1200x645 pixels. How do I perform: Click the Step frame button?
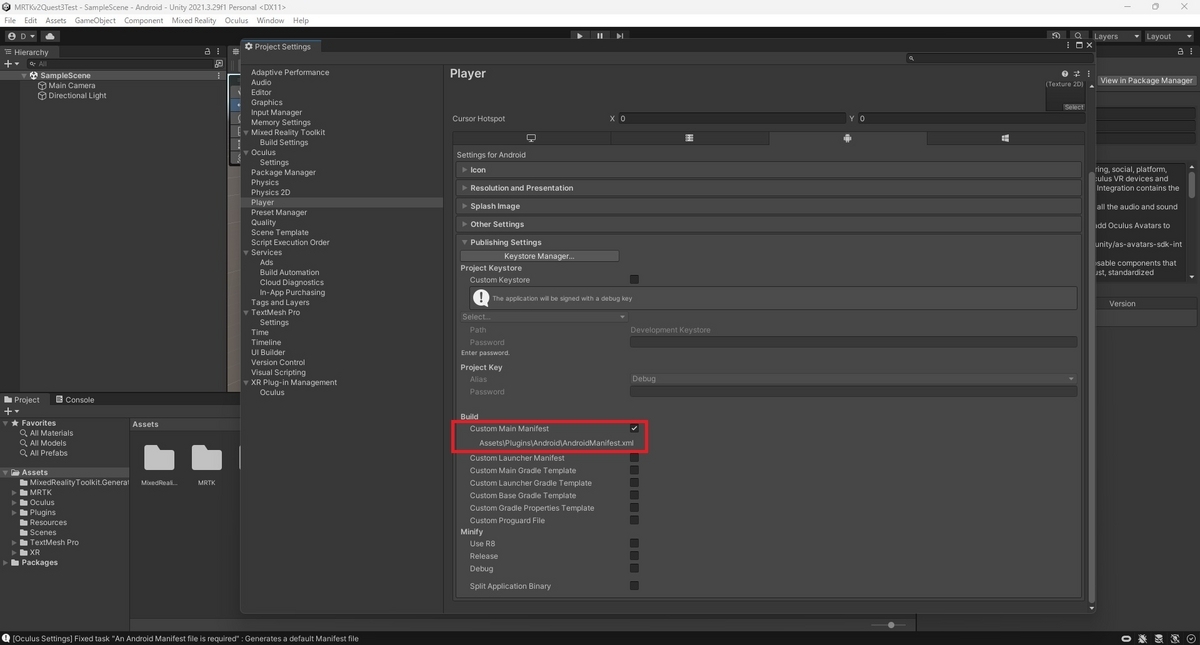click(x=620, y=36)
